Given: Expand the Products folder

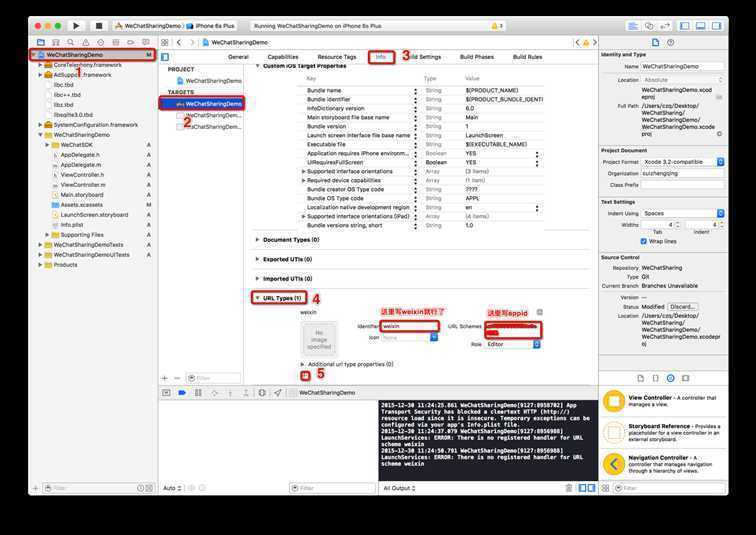Looking at the screenshot, I should point(40,265).
